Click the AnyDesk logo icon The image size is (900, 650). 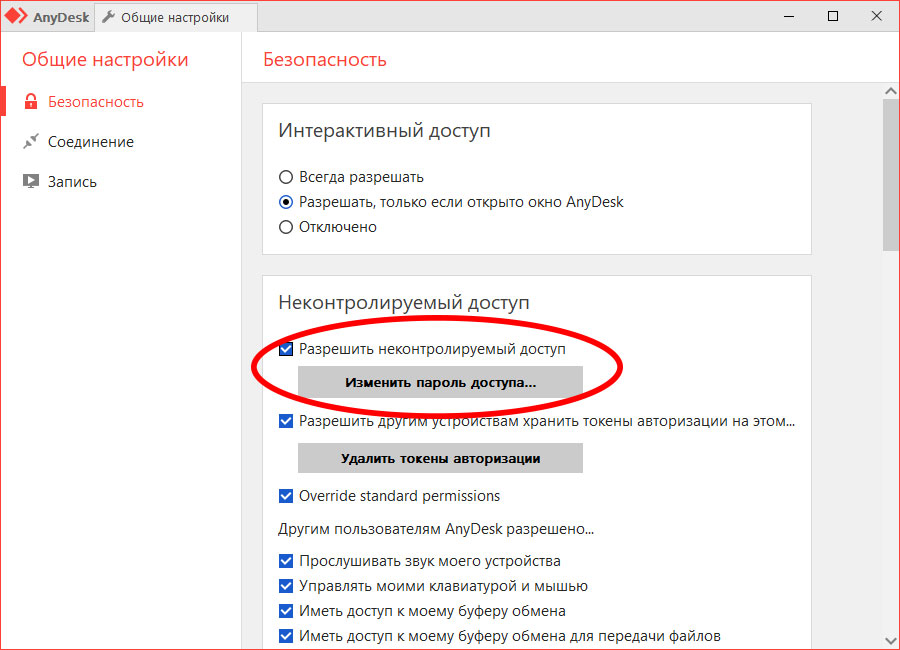[x=16, y=16]
